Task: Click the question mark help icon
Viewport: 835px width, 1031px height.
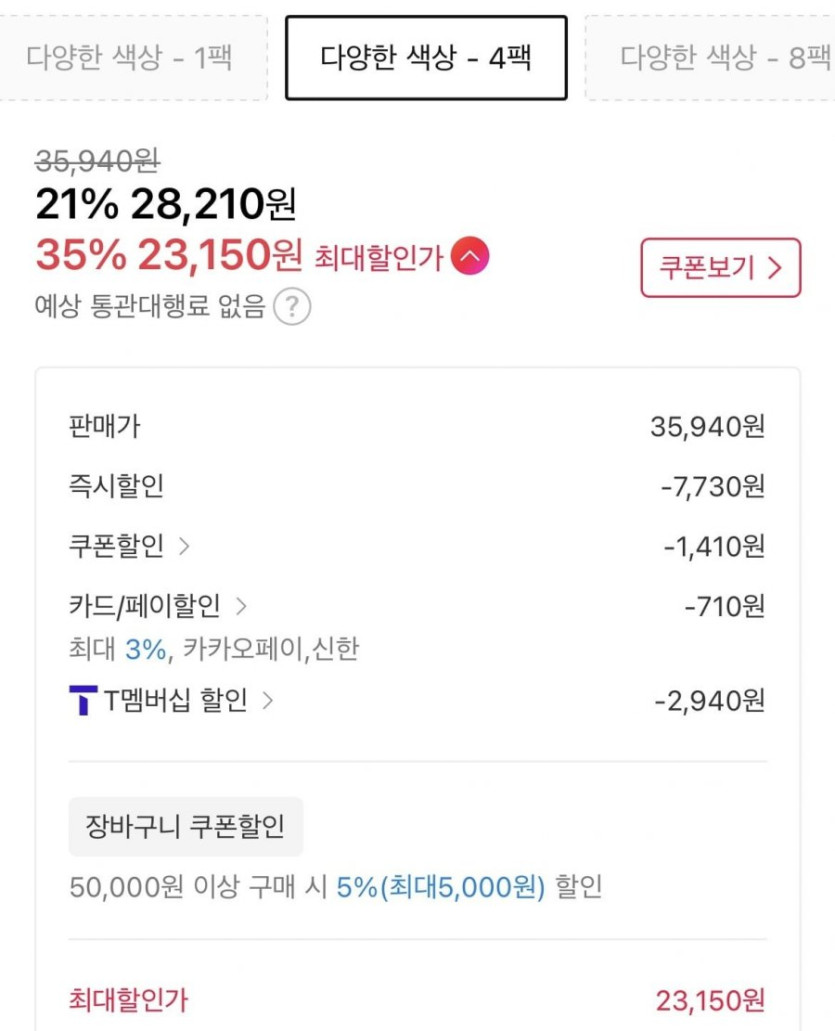Action: 292,307
